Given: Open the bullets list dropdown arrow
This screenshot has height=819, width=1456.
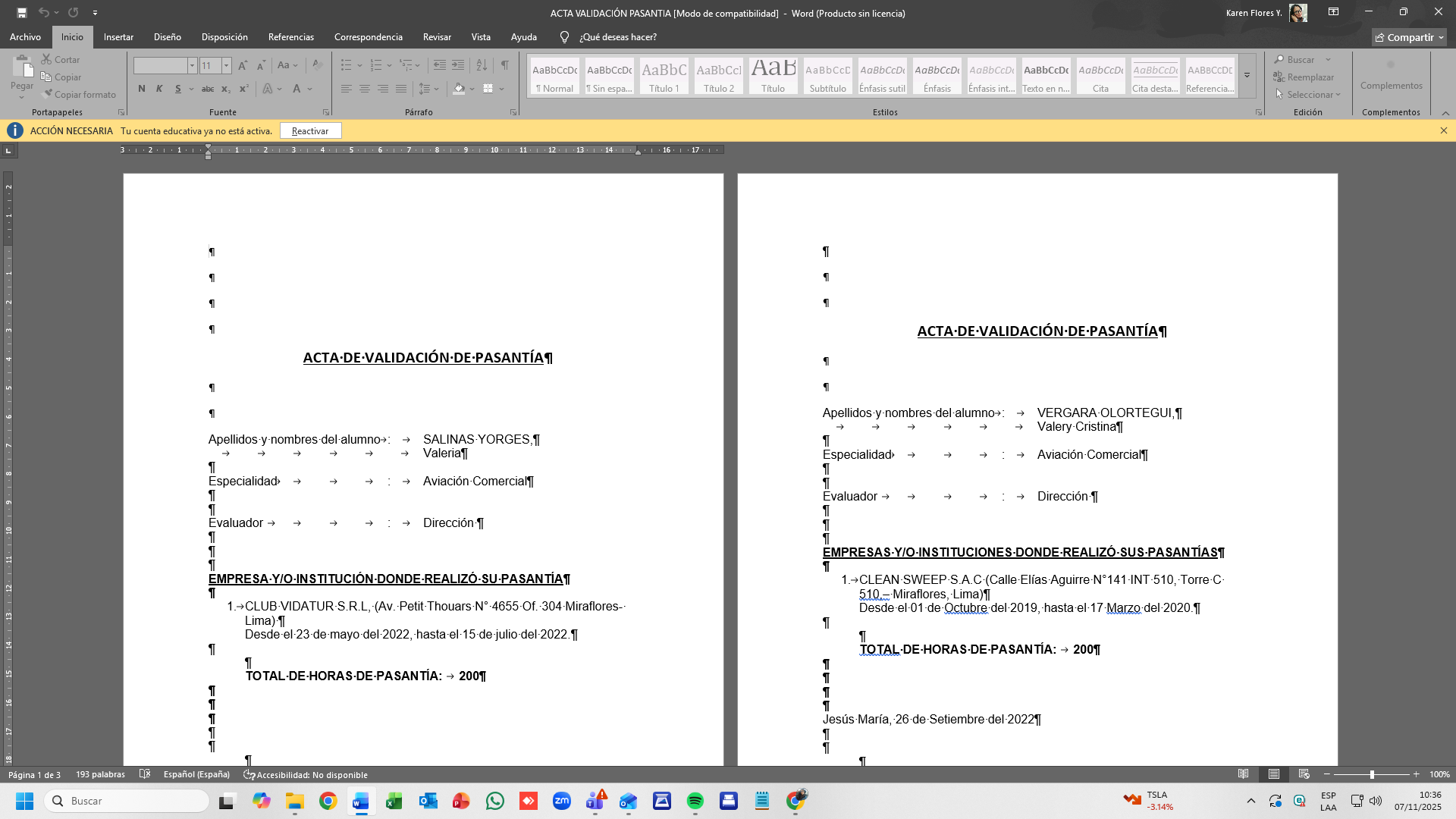Looking at the screenshot, I should coord(359,65).
